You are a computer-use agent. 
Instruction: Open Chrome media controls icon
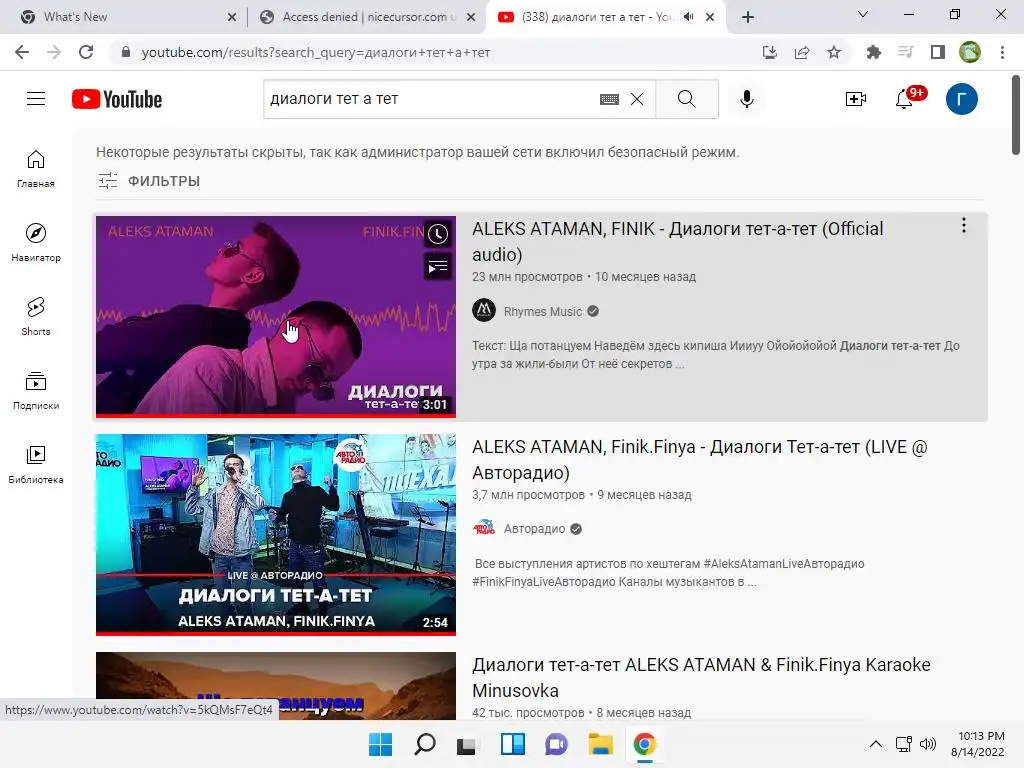(x=905, y=52)
